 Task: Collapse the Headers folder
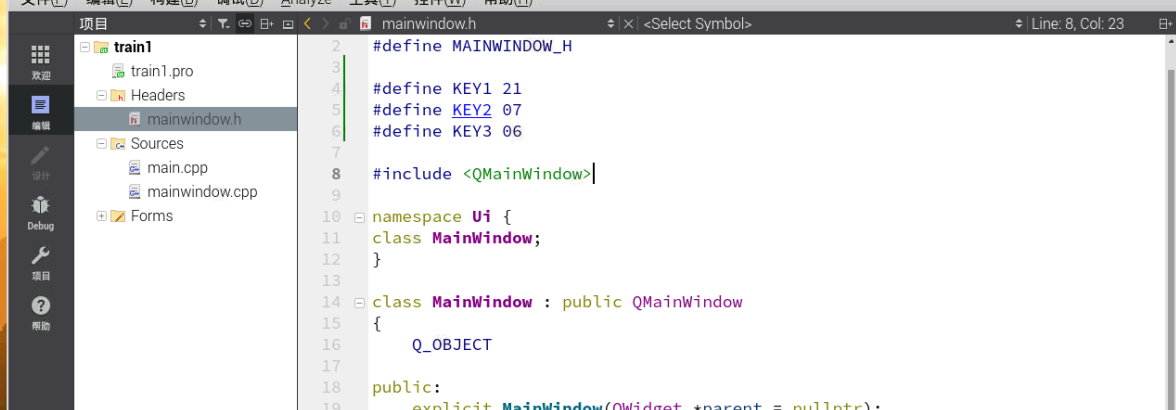[x=101, y=95]
